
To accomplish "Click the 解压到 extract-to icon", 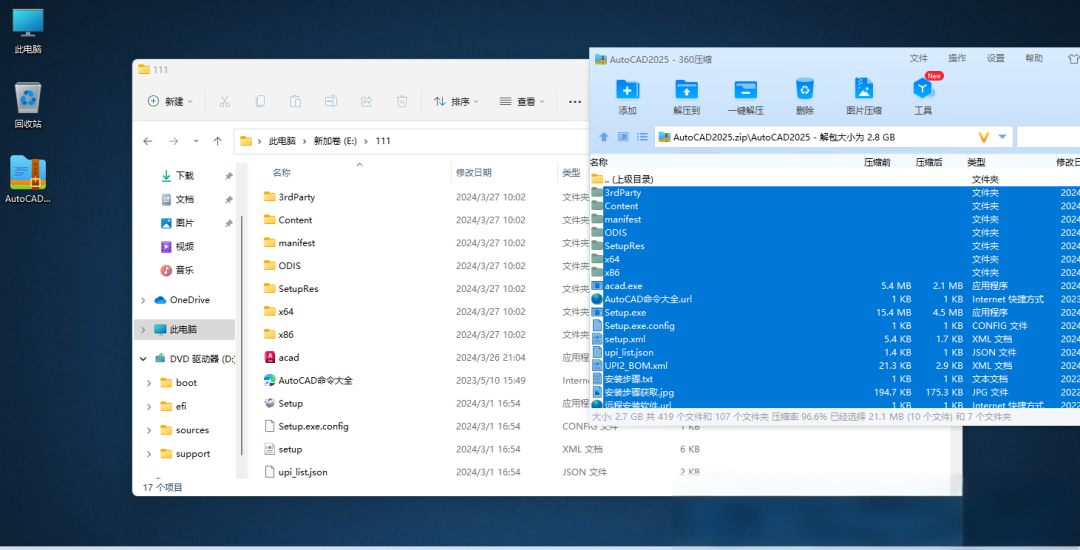I will [x=686, y=89].
